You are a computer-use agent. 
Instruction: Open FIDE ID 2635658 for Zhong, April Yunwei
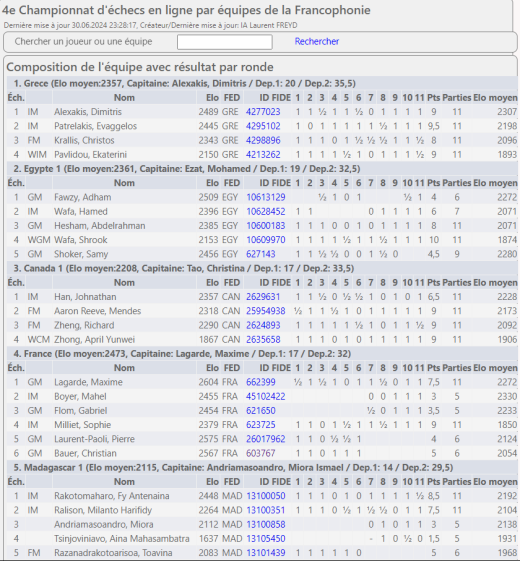(x=263, y=340)
